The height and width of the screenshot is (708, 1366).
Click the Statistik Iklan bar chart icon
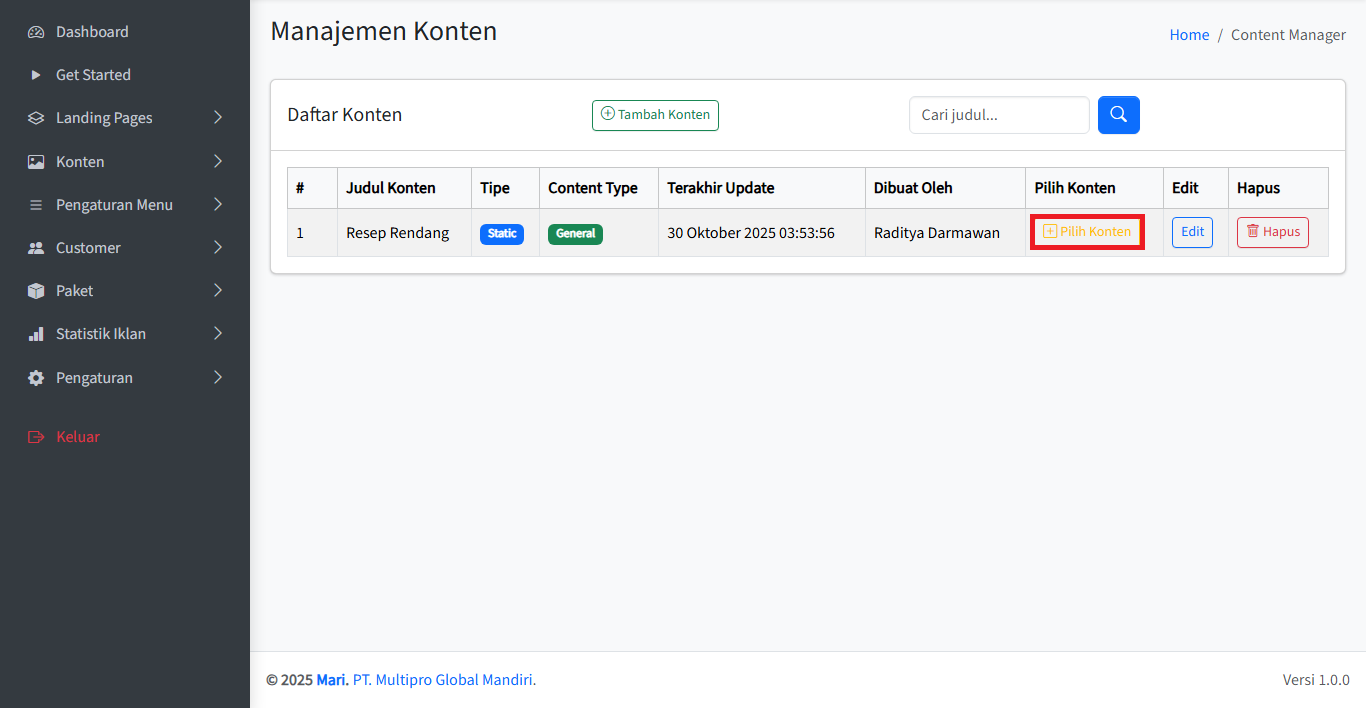(36, 334)
